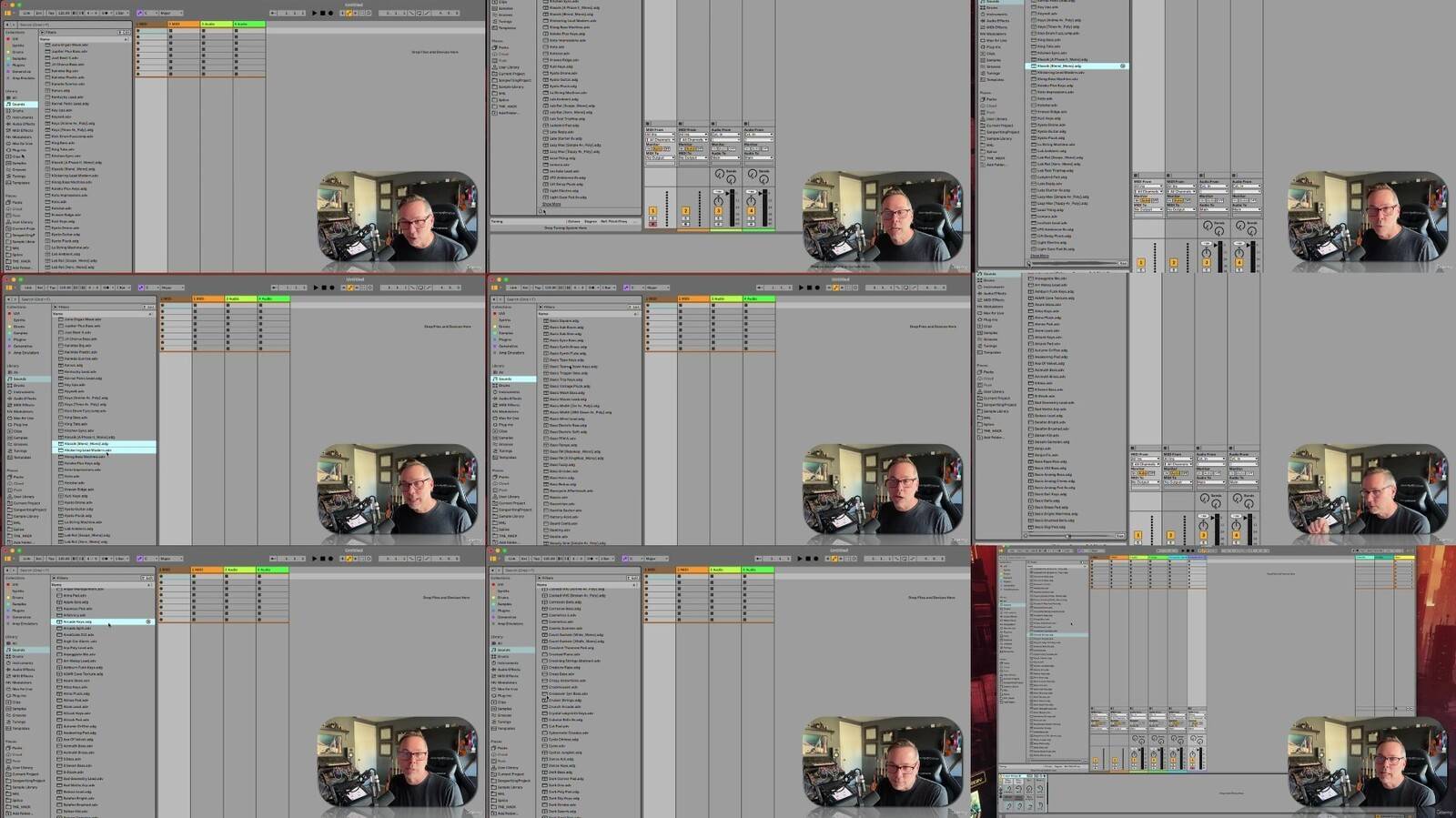Screen dimensions: 1456x818
Task: Click the Show More link in top-middle frame
Action: tap(552, 205)
